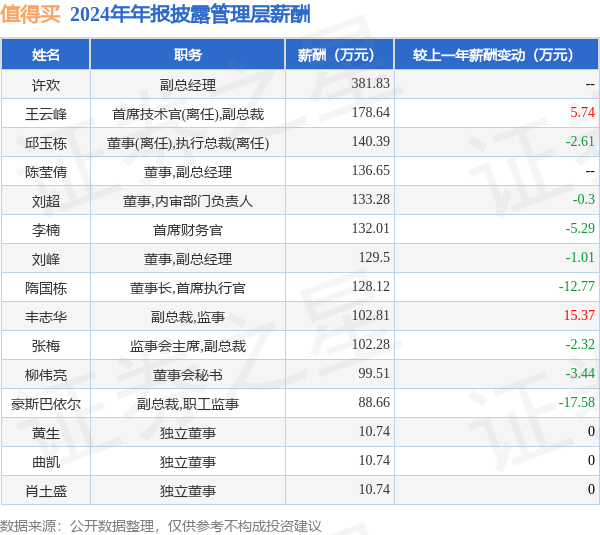Viewport: 600px width, 535px height.
Task: Click the position 首席财务官
Action: [188, 230]
